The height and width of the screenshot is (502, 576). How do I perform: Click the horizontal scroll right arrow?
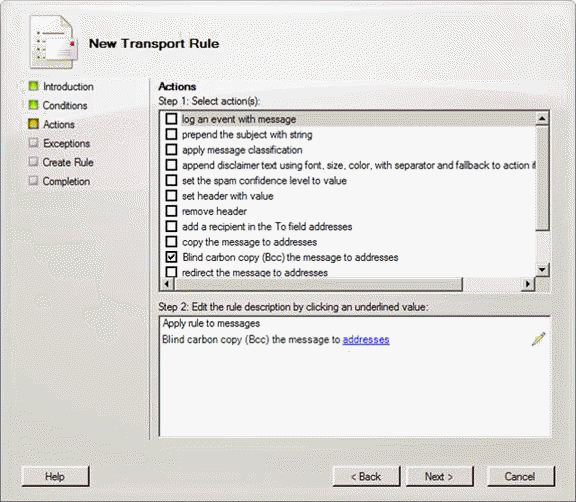click(x=528, y=284)
